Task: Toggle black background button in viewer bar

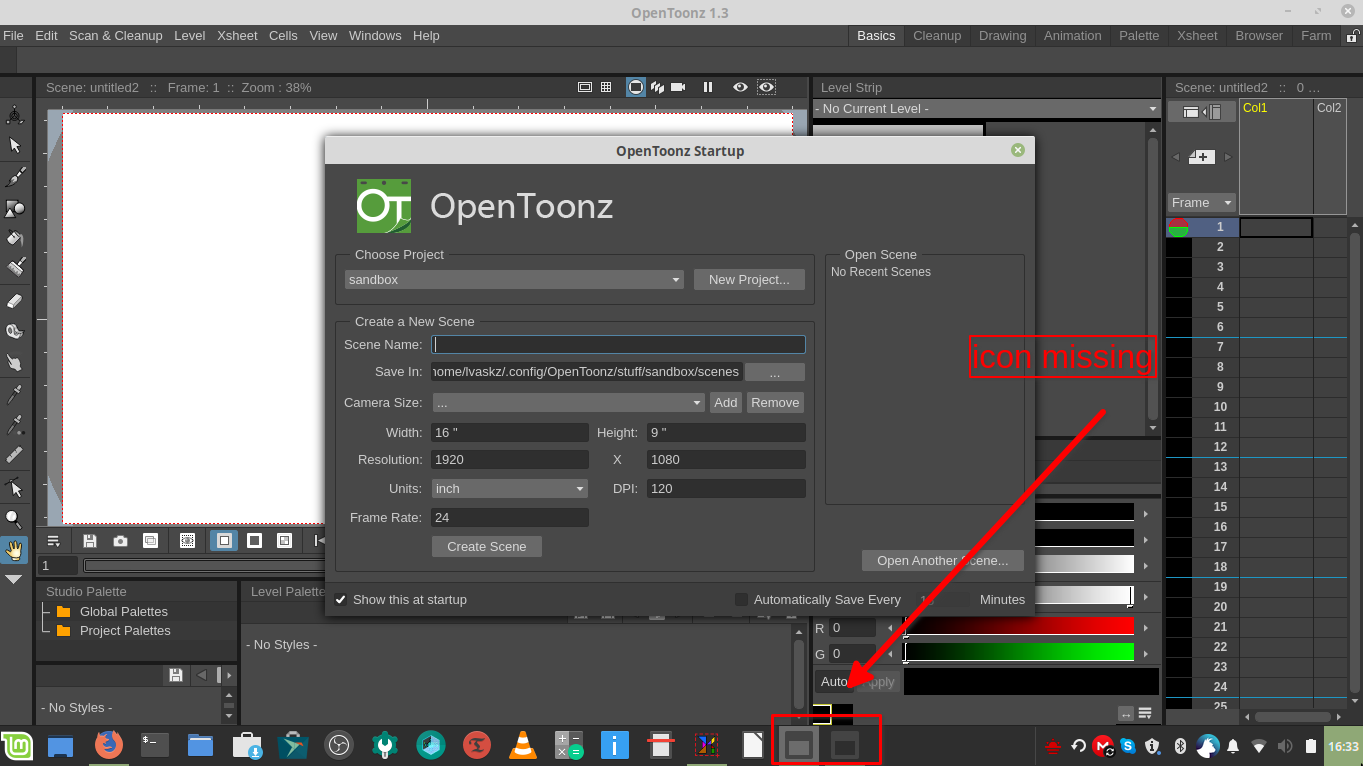Action: point(255,541)
